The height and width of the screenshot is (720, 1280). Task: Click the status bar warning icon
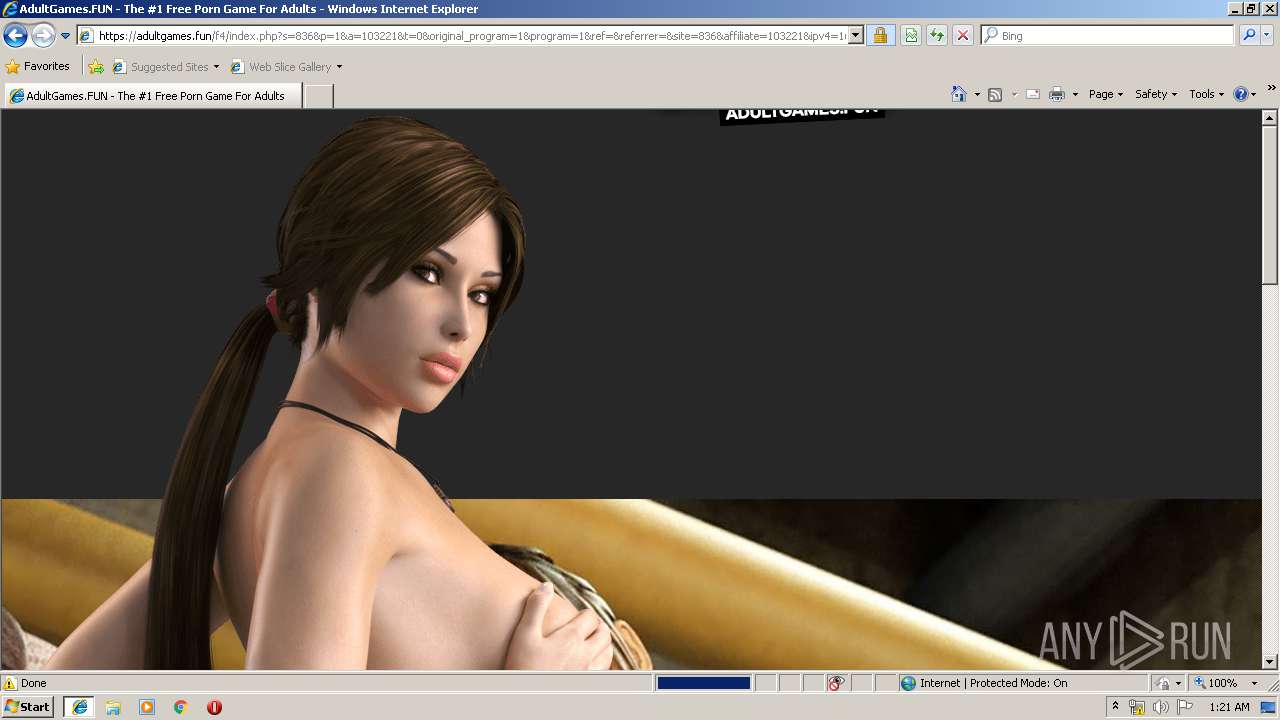(10, 683)
